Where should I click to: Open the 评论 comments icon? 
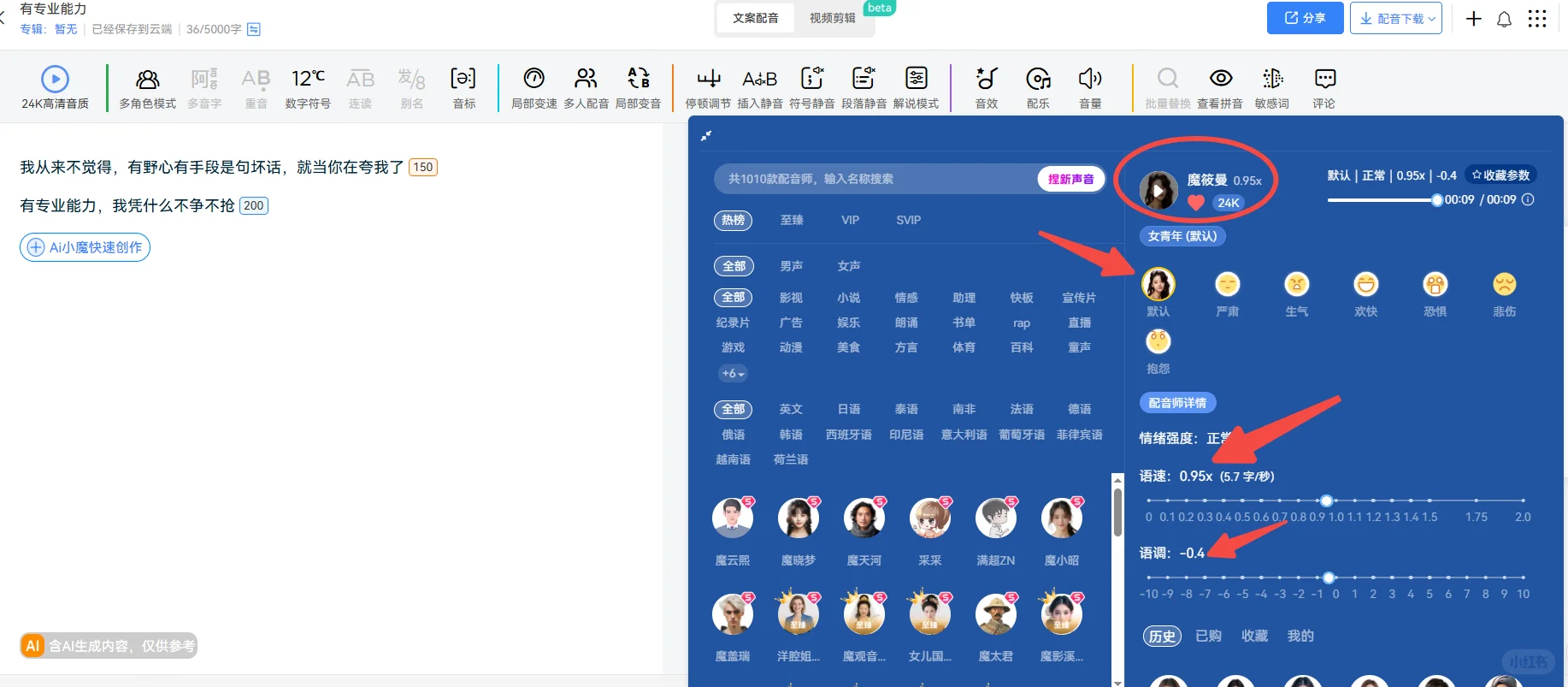(x=1324, y=79)
